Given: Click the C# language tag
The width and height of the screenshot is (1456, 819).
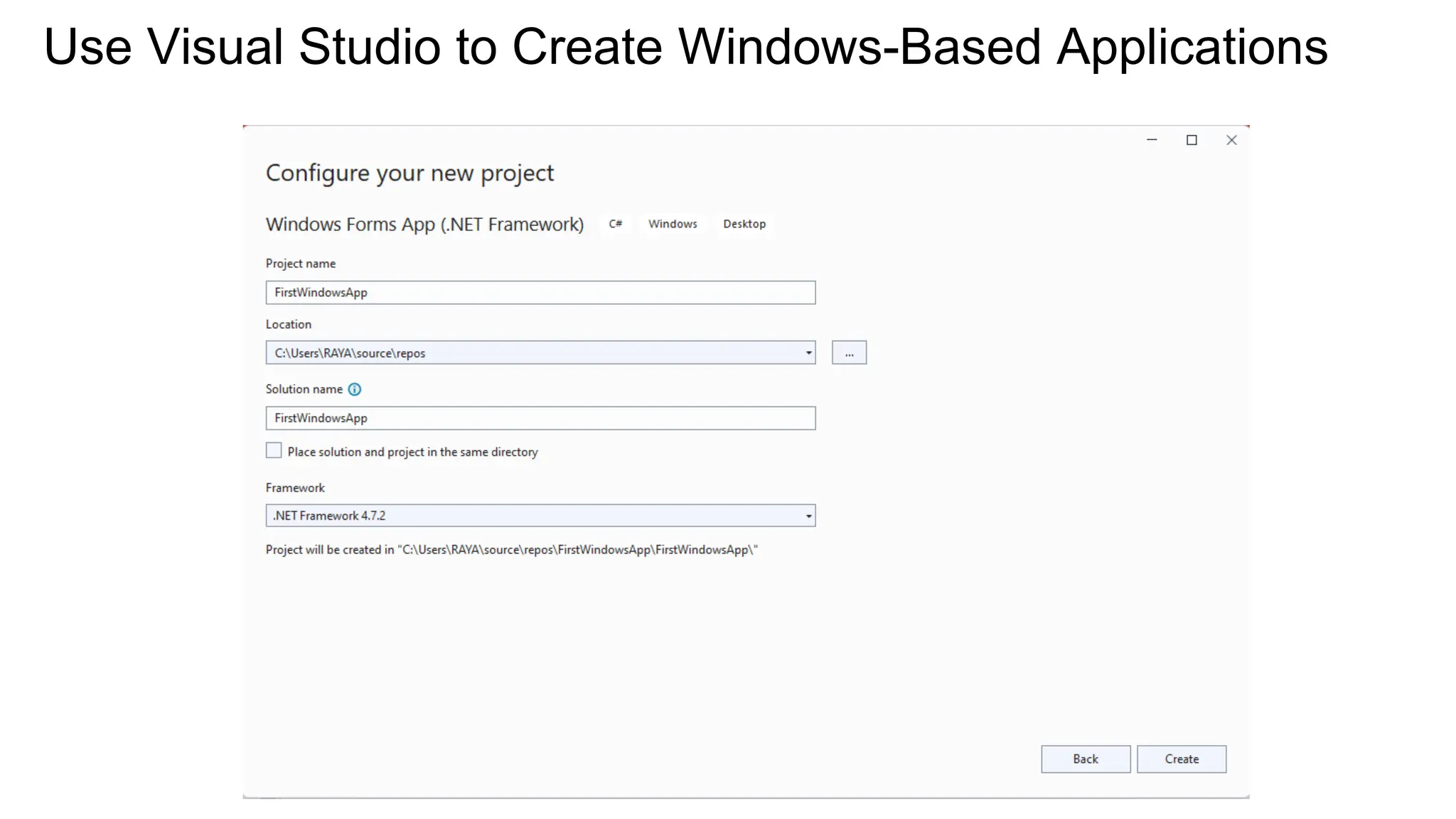Looking at the screenshot, I should [616, 224].
